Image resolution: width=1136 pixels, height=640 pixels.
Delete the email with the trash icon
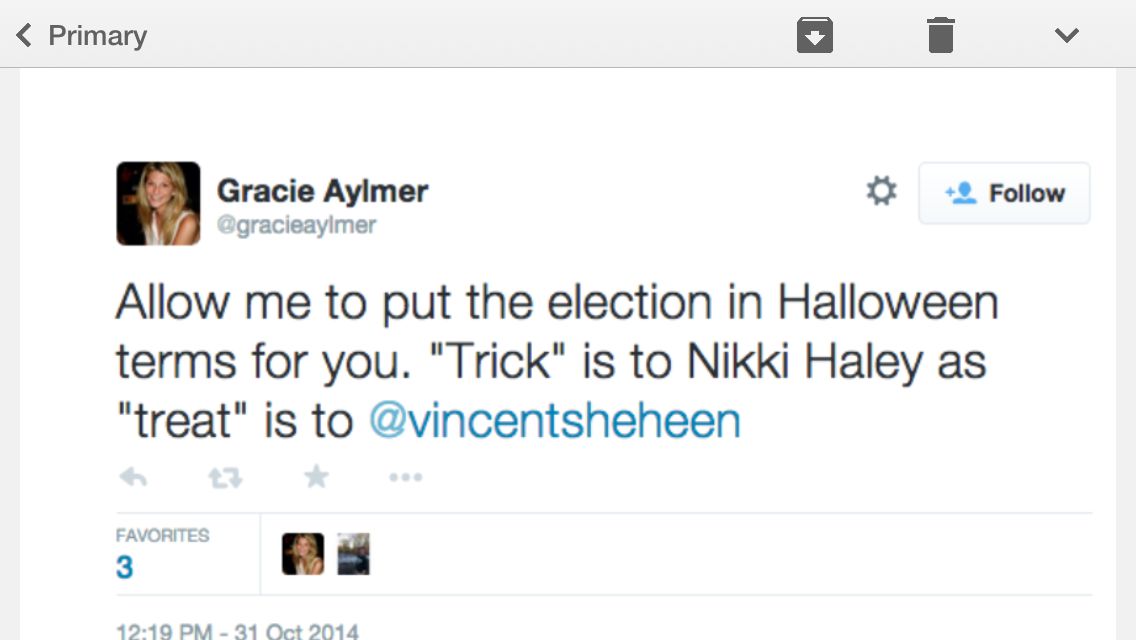click(x=940, y=36)
